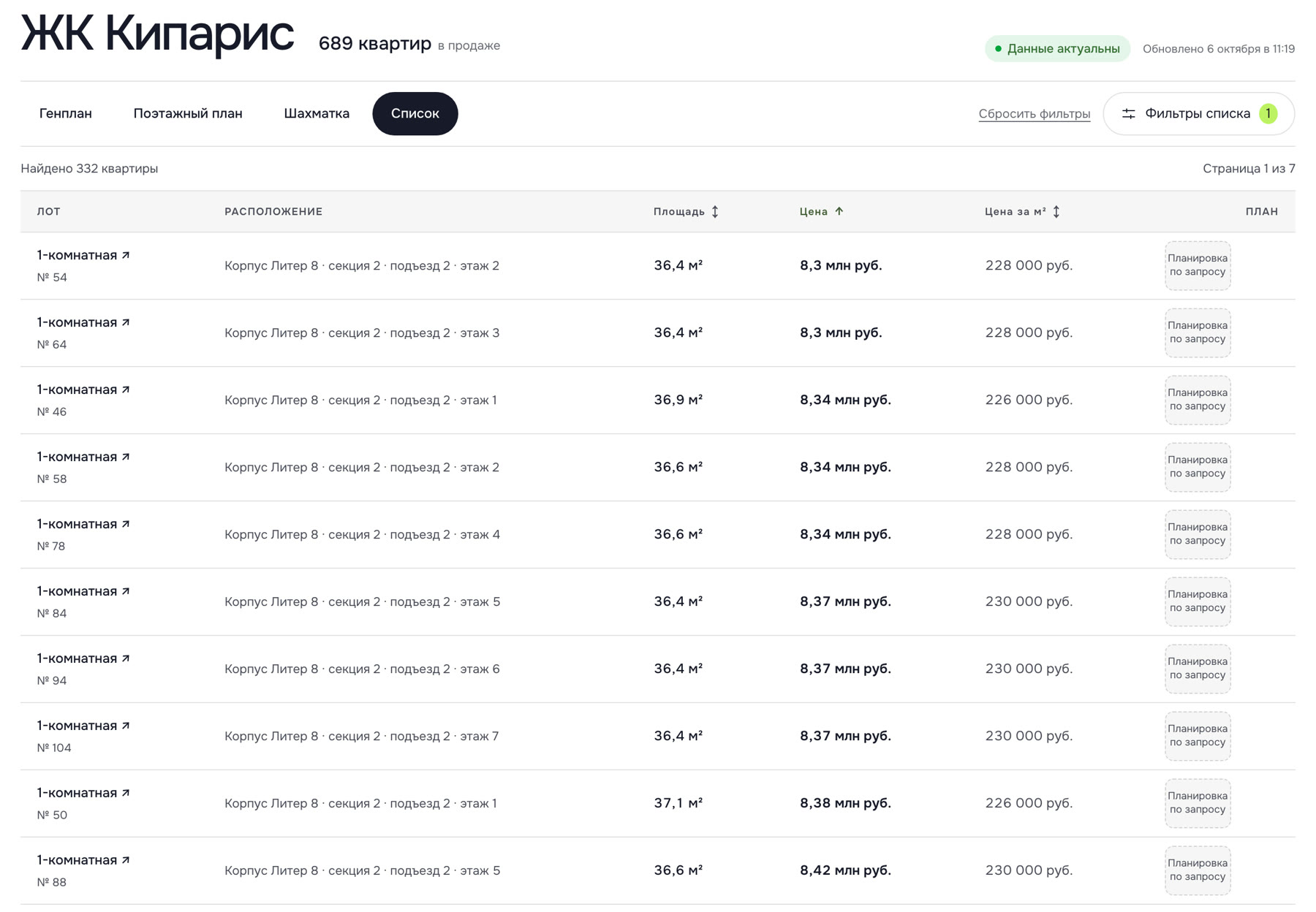This screenshot has width=1316, height=912.
Task: Click the Страница 1 из 7 text
Action: point(1249,168)
